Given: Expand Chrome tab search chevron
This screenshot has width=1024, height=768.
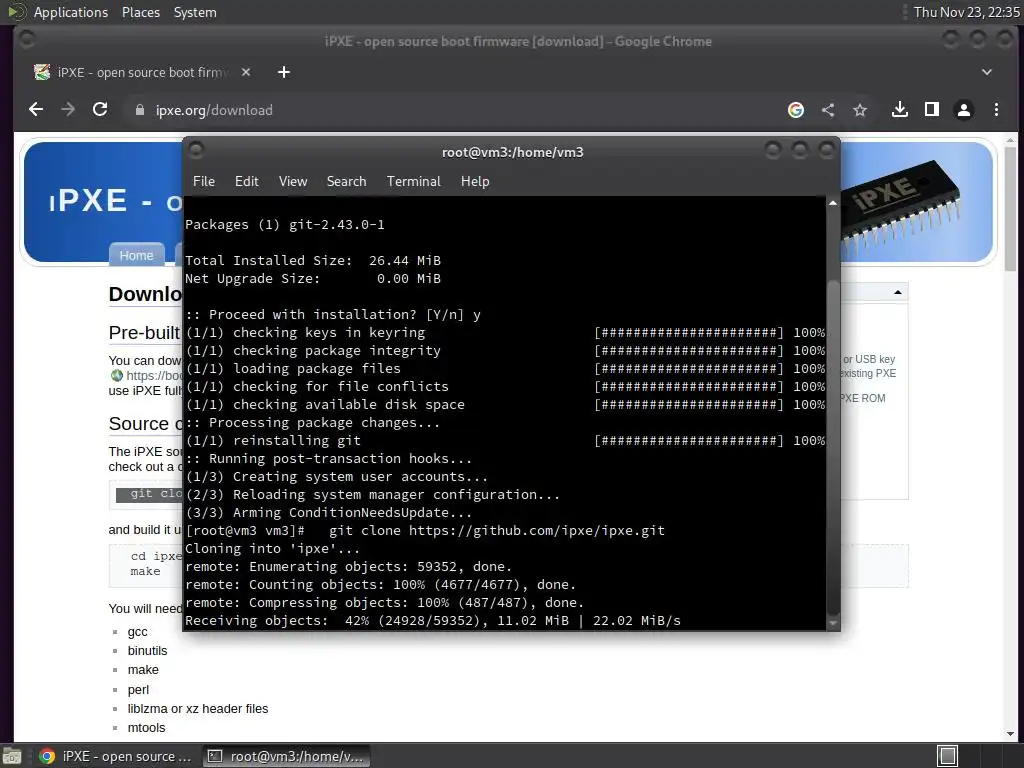Looking at the screenshot, I should coord(987,72).
